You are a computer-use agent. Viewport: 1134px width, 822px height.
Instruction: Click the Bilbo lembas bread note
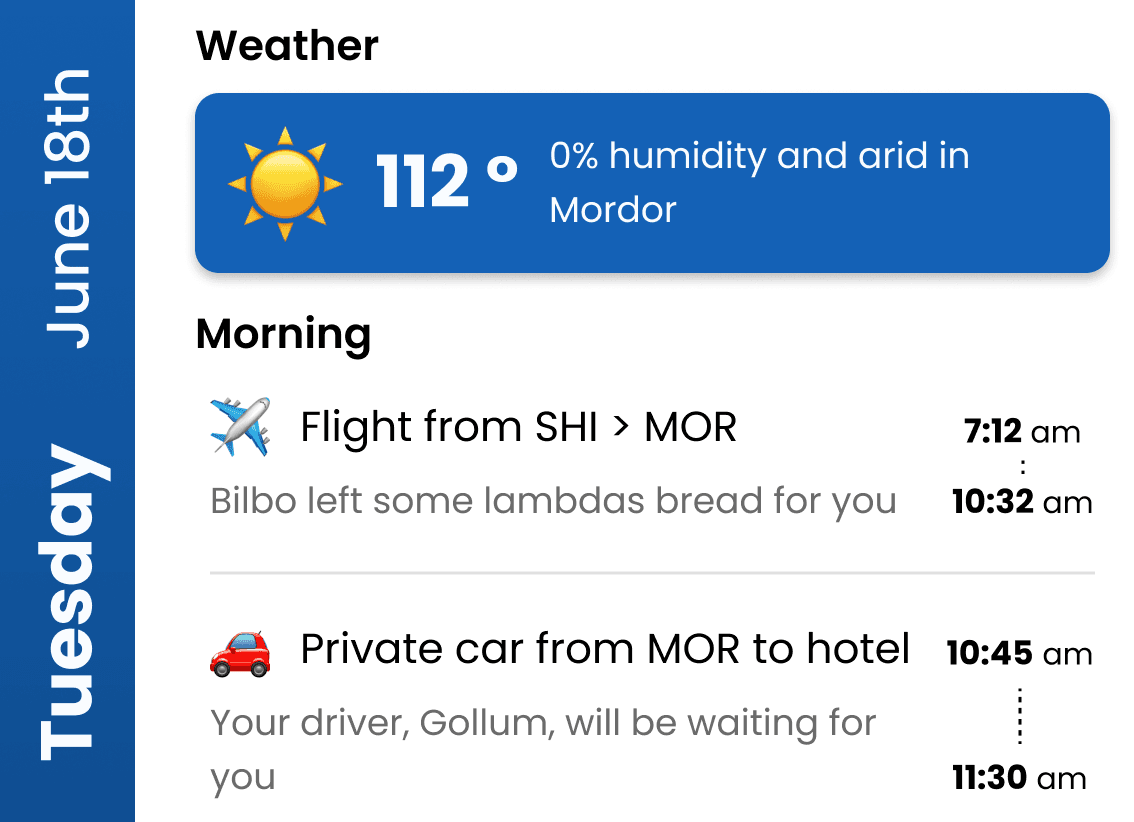point(553,501)
